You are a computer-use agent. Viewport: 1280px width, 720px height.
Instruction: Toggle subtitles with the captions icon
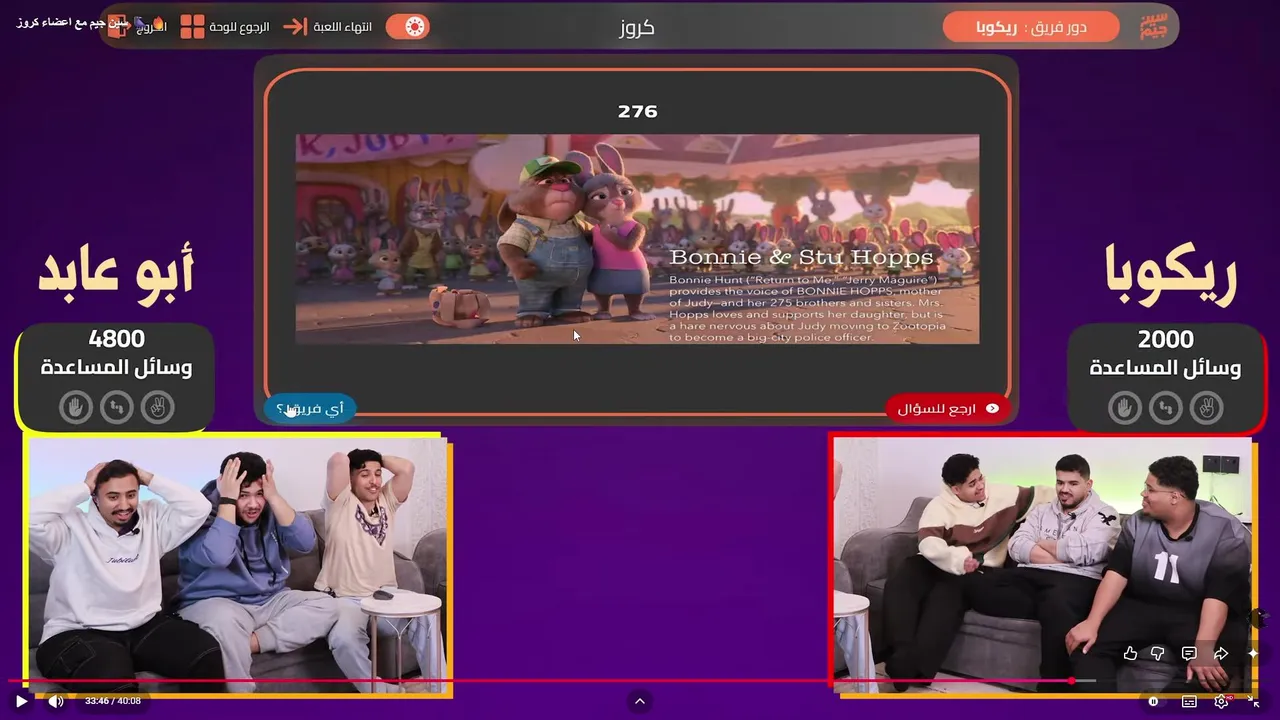[1189, 701]
